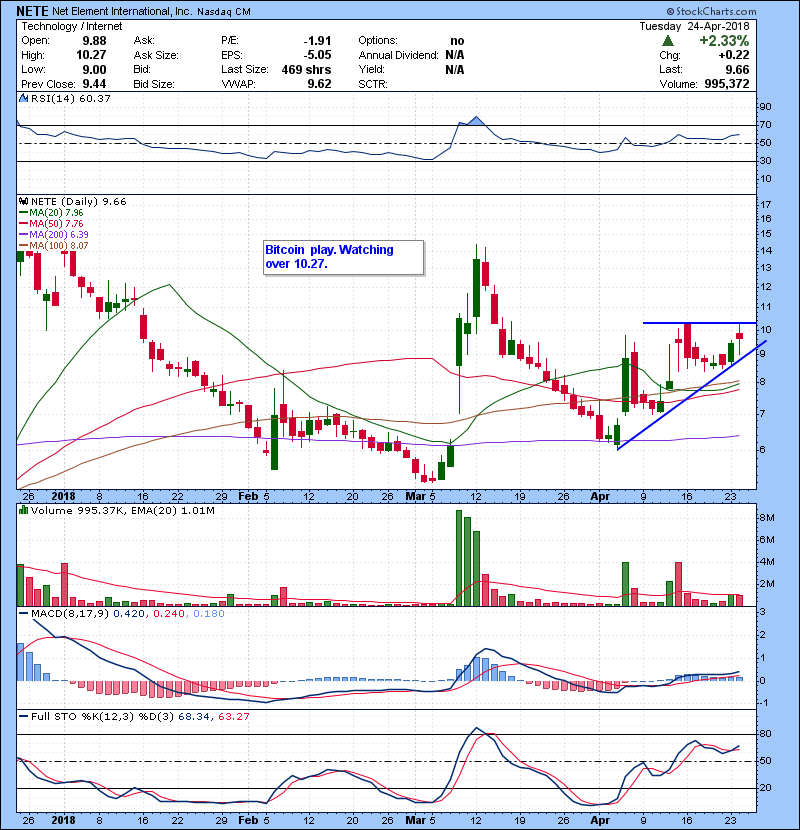Viewport: 800px width, 830px height.
Task: Click the MACD(8,17,9) indicator label
Action: pos(70,614)
